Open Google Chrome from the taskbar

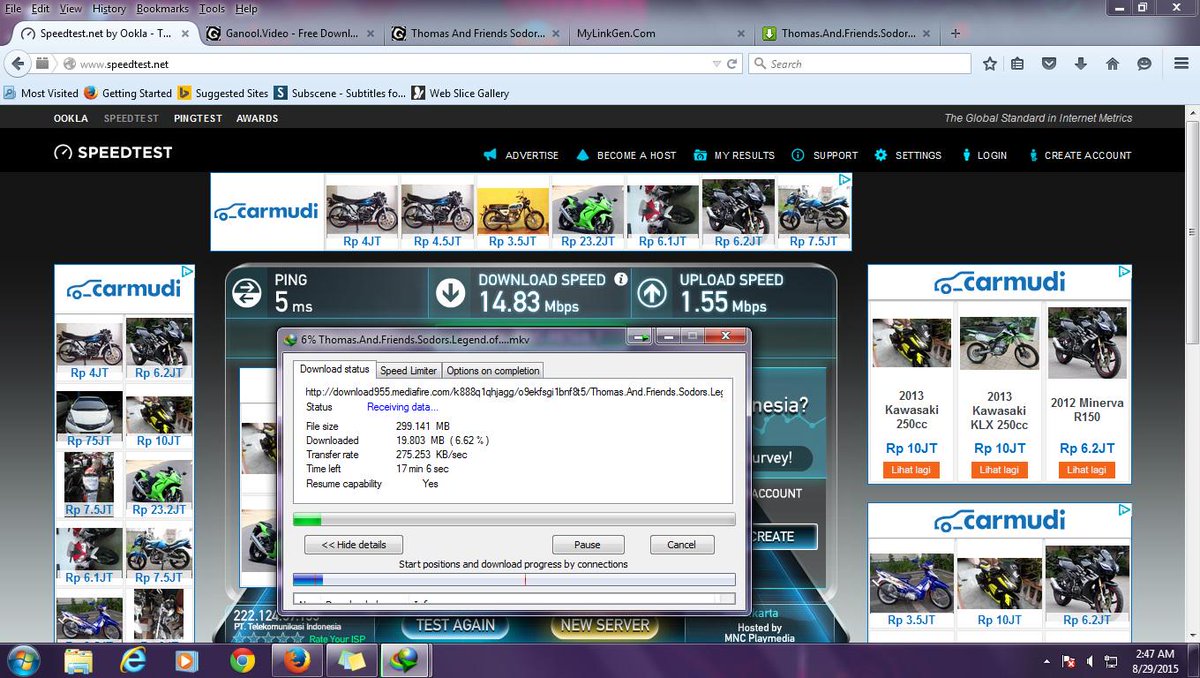point(242,660)
